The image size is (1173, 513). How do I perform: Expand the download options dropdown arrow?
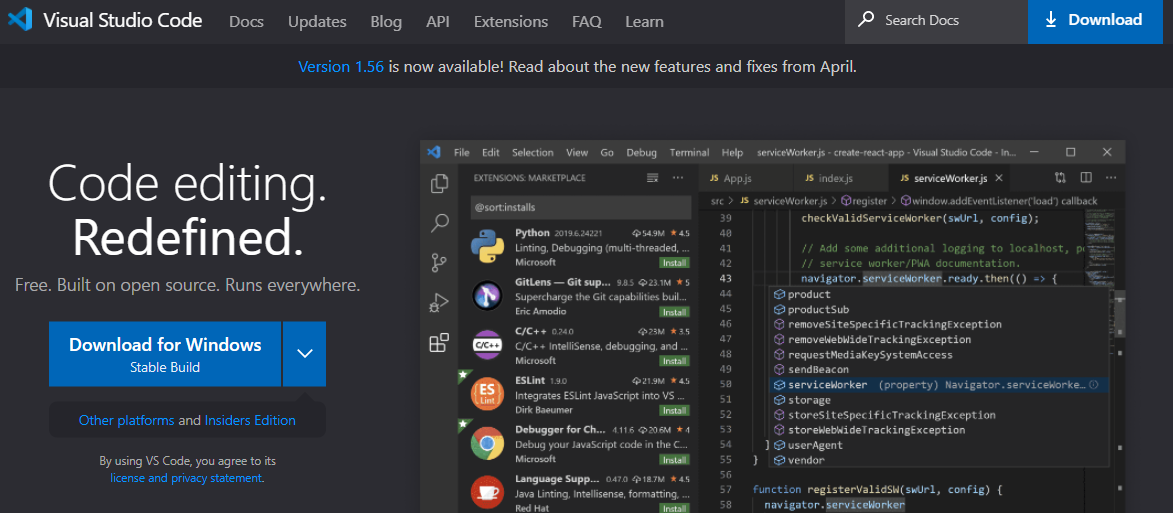[305, 354]
